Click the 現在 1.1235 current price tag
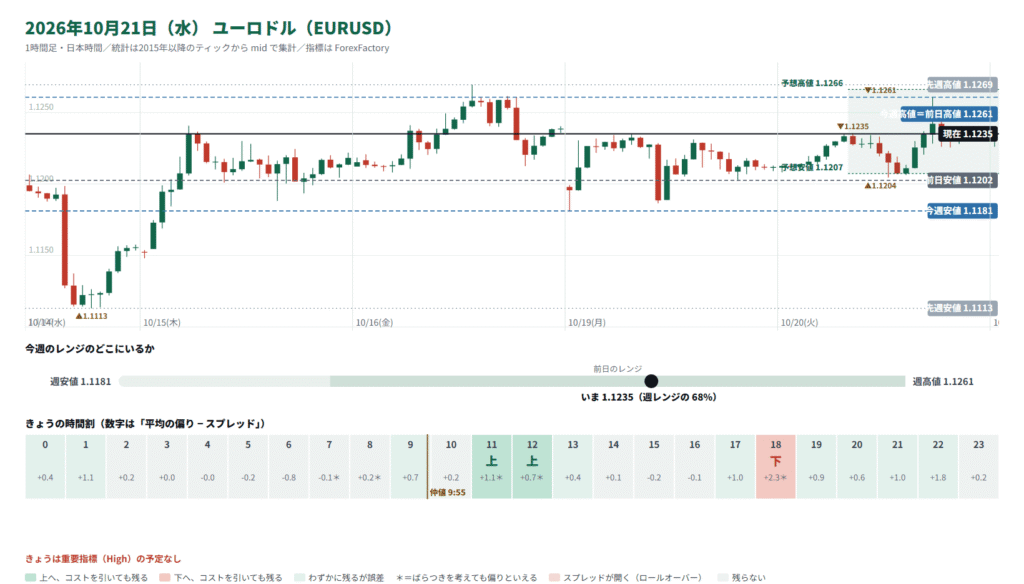The image size is (1024, 584). coord(967,134)
